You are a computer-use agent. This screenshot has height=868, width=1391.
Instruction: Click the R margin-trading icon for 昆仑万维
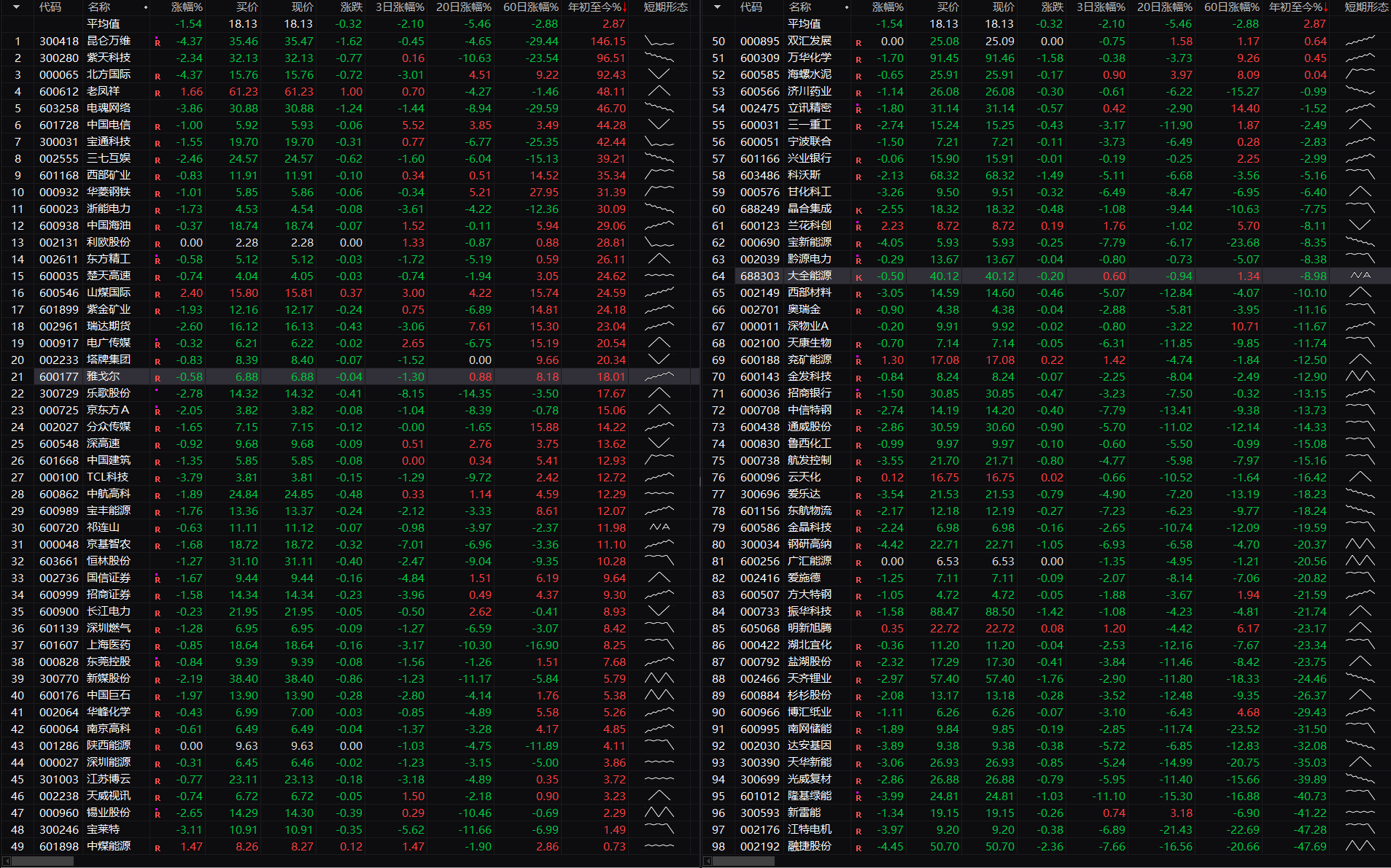pyautogui.click(x=158, y=42)
